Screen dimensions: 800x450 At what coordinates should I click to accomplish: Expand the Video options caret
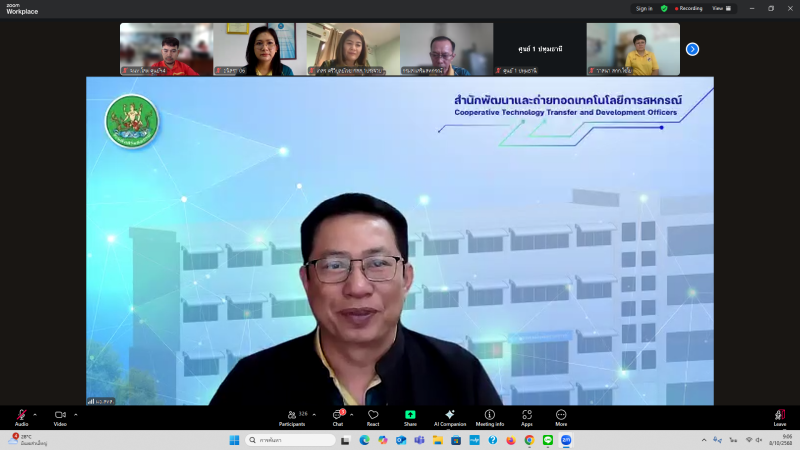(x=76, y=414)
